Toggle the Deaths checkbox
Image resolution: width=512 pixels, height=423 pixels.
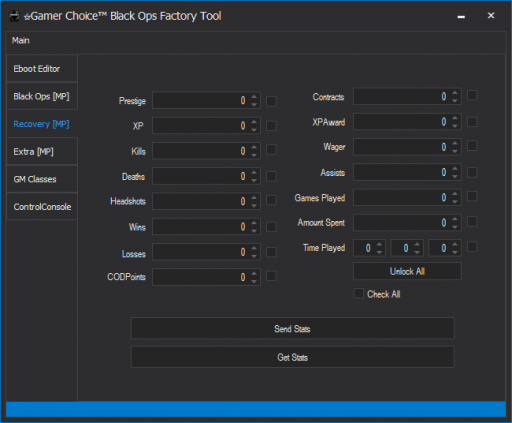[271, 176]
